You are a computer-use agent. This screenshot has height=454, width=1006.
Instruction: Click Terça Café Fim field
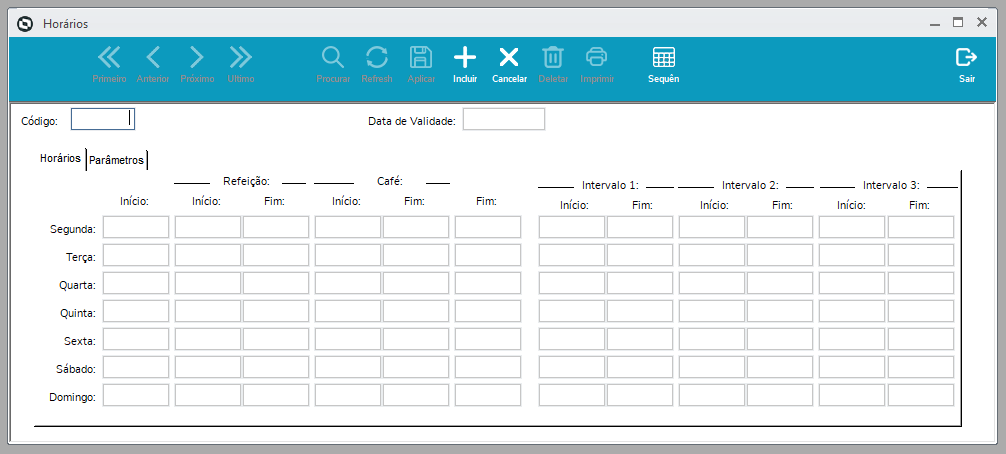[x=416, y=255]
